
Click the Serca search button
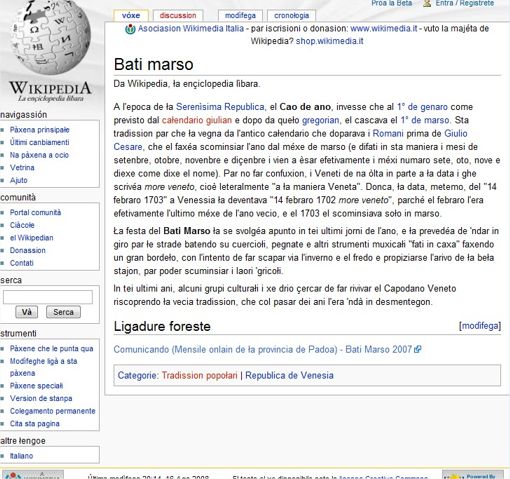point(63,312)
